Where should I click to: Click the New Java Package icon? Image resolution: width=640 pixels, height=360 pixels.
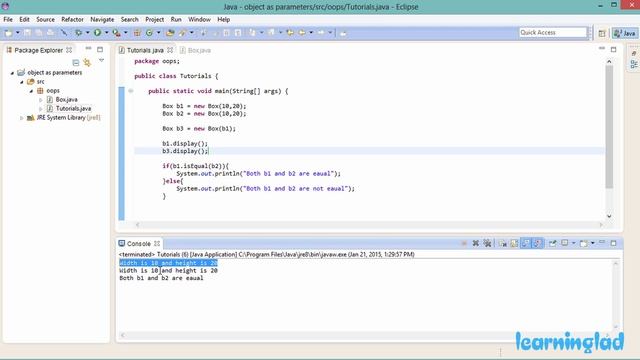(137, 33)
